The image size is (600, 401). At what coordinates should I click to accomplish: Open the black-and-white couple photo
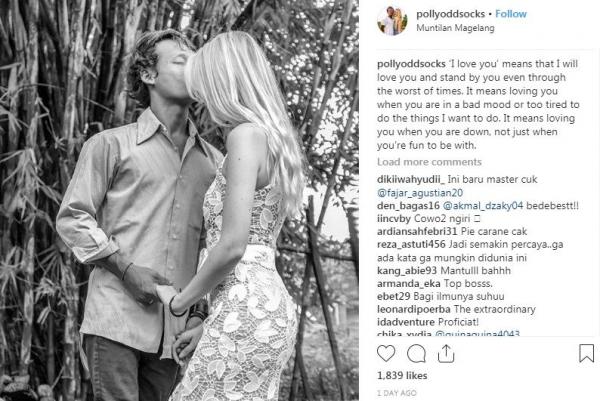(x=179, y=200)
